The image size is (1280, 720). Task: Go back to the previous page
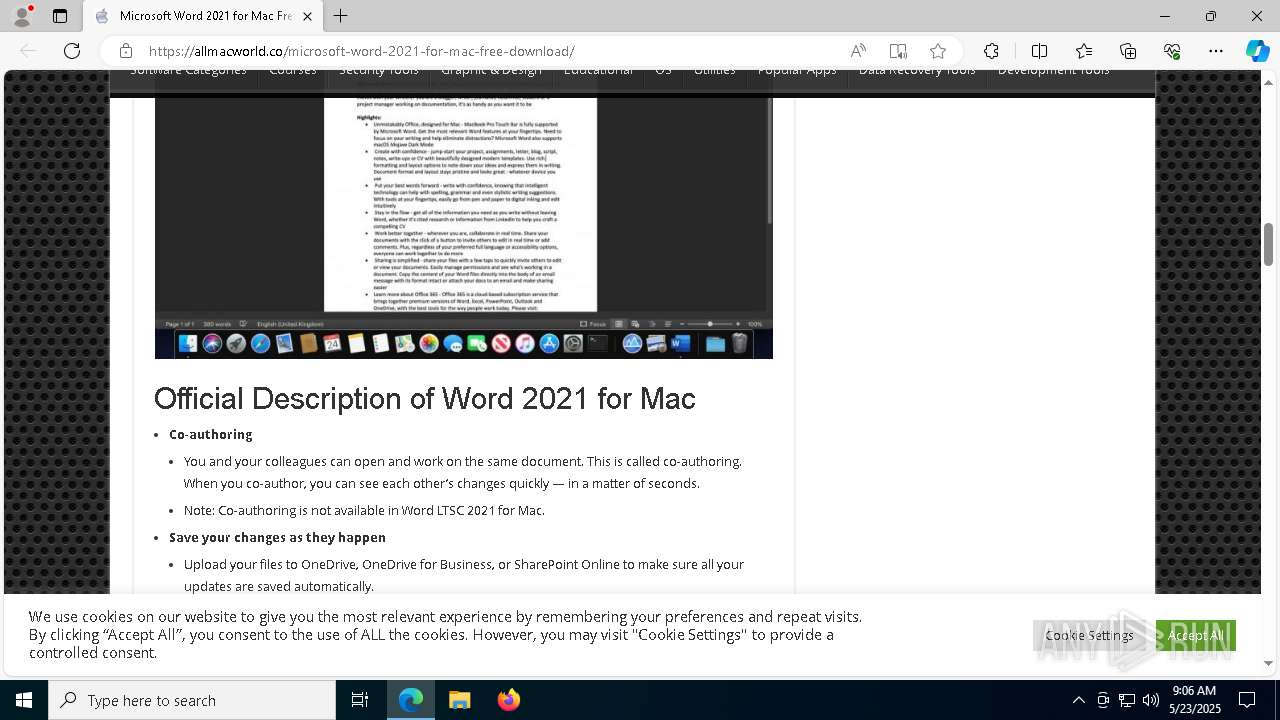(28, 51)
